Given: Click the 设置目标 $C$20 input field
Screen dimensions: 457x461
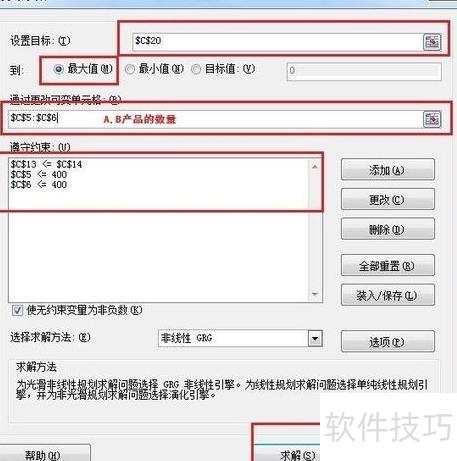Looking at the screenshot, I should tap(278, 42).
